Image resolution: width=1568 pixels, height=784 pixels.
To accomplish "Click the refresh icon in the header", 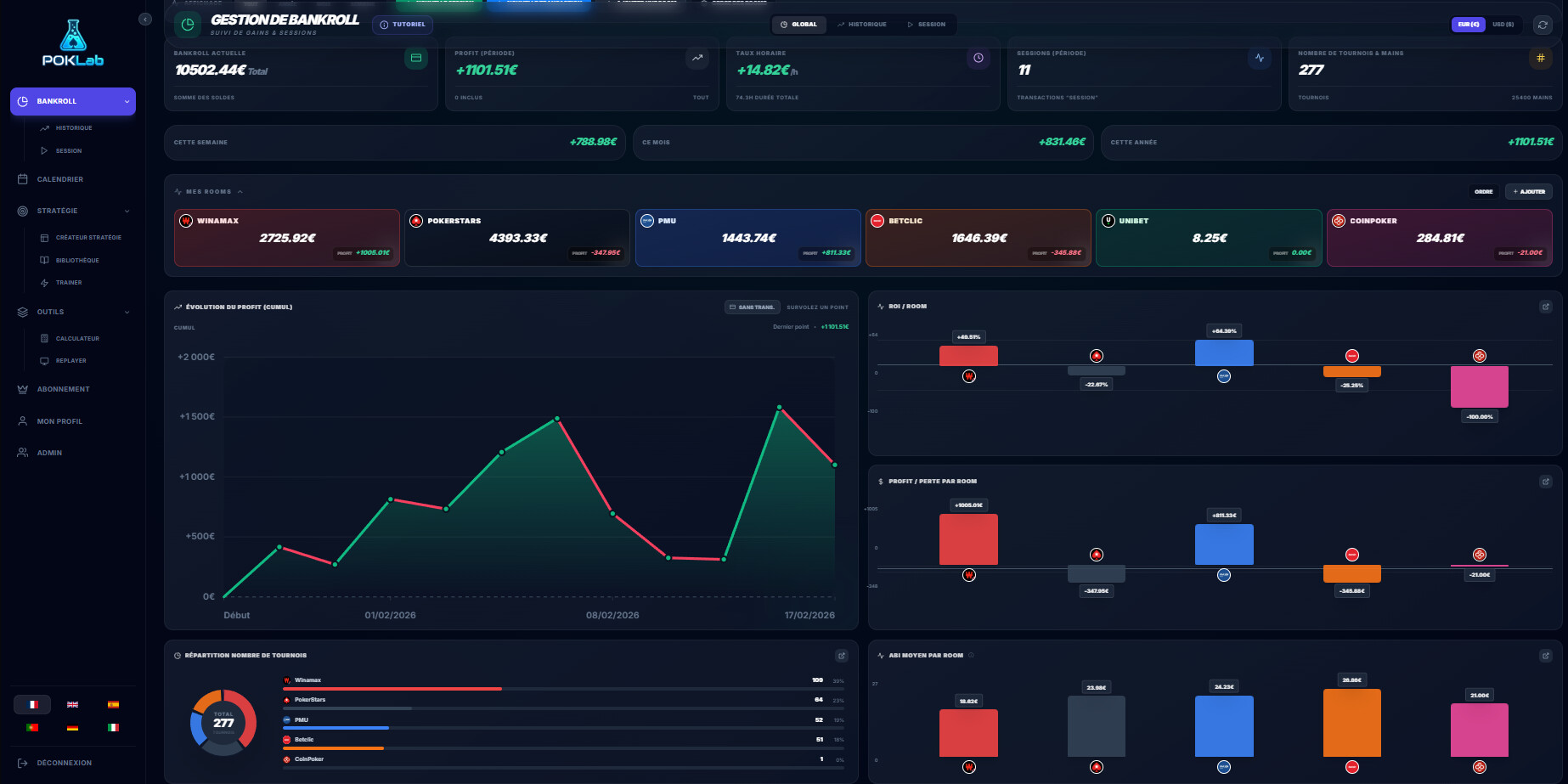I will [x=1543, y=25].
